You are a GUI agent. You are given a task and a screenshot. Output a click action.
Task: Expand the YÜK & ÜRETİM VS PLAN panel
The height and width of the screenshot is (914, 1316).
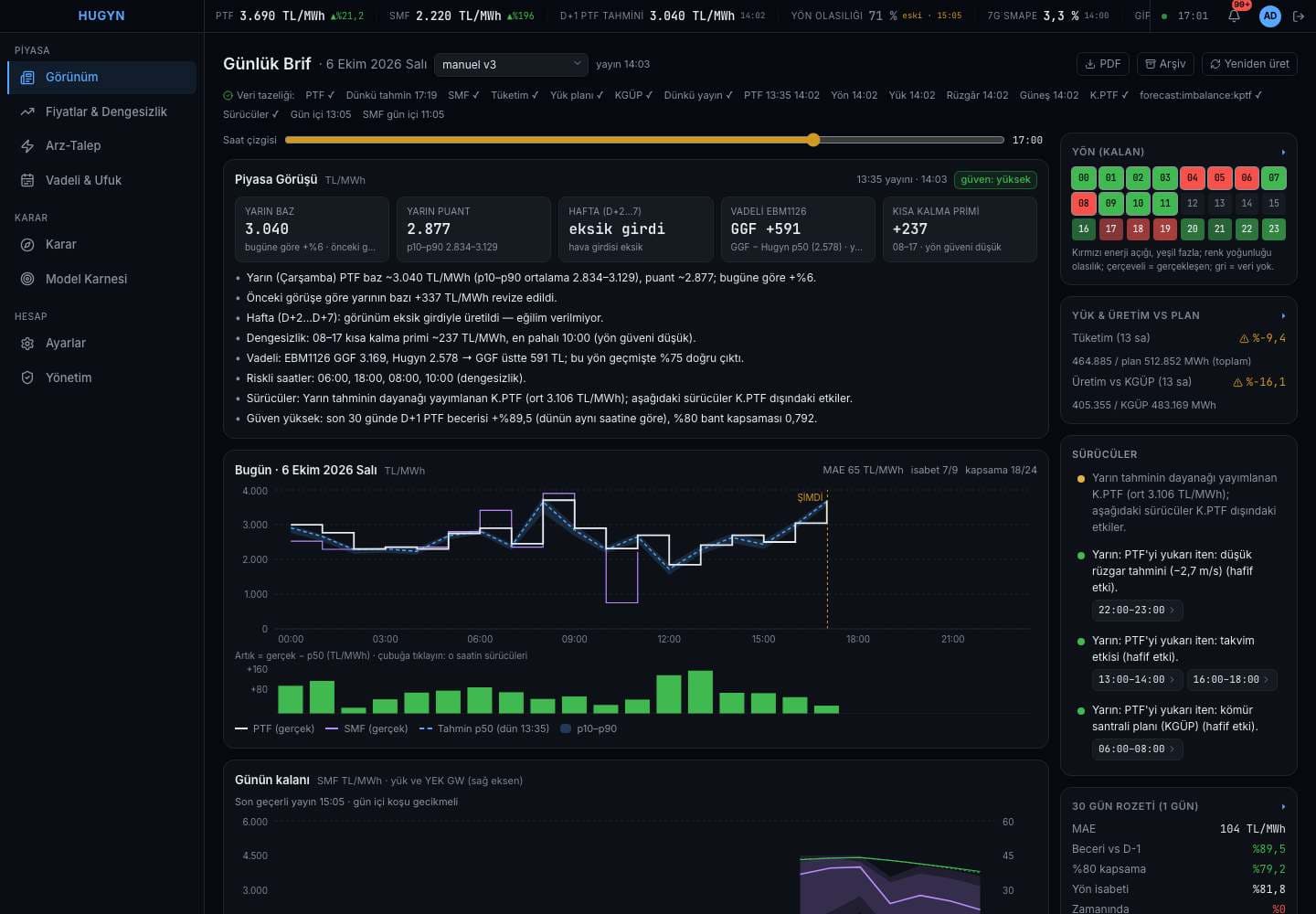click(1283, 315)
